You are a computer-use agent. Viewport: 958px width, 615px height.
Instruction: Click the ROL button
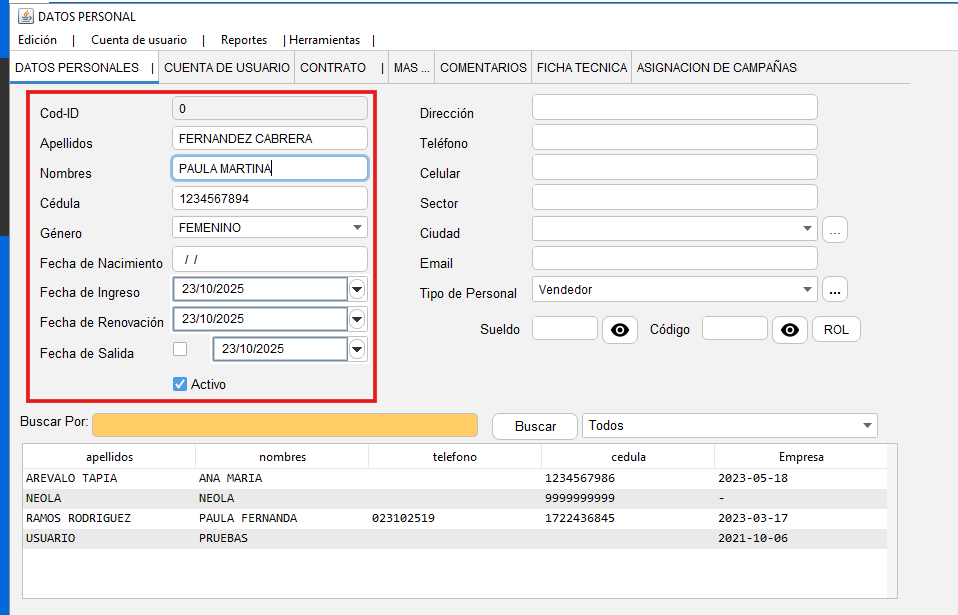(x=836, y=329)
